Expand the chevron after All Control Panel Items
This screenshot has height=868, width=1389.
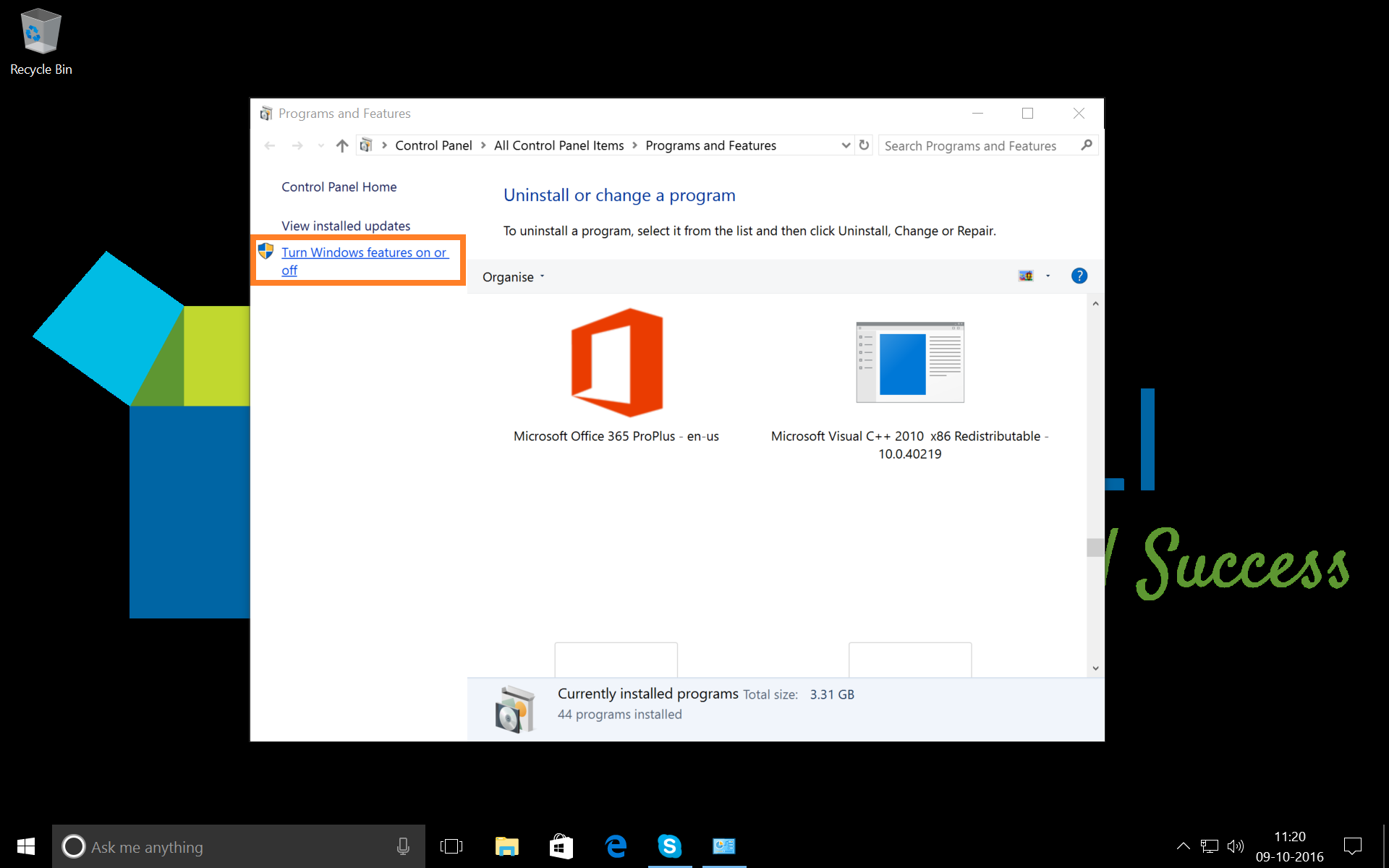pyautogui.click(x=634, y=145)
